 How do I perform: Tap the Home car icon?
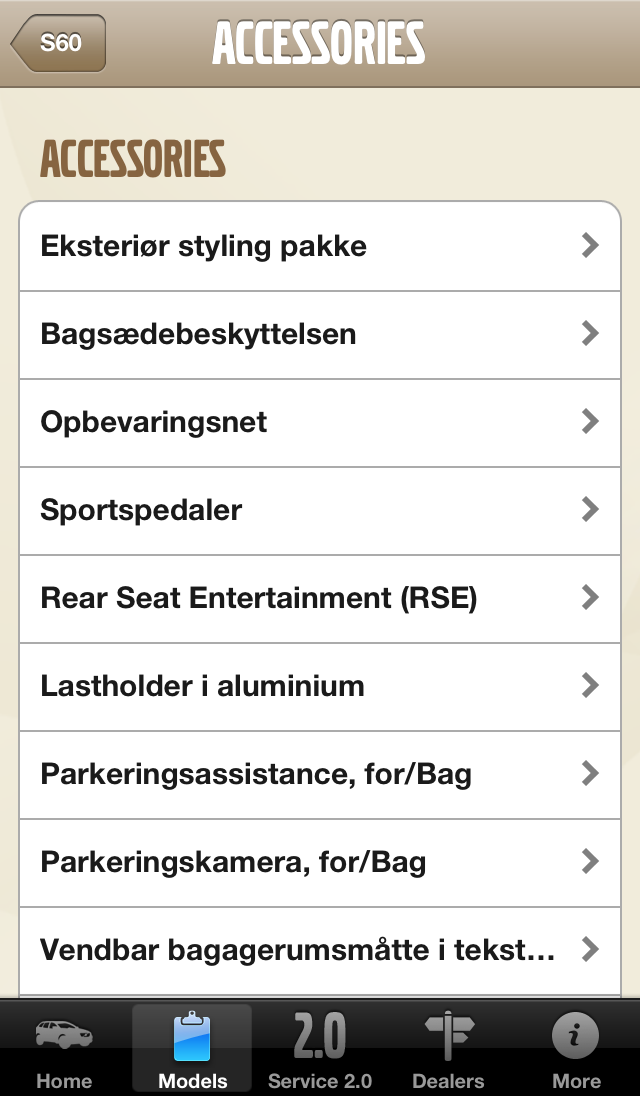(x=64, y=1034)
